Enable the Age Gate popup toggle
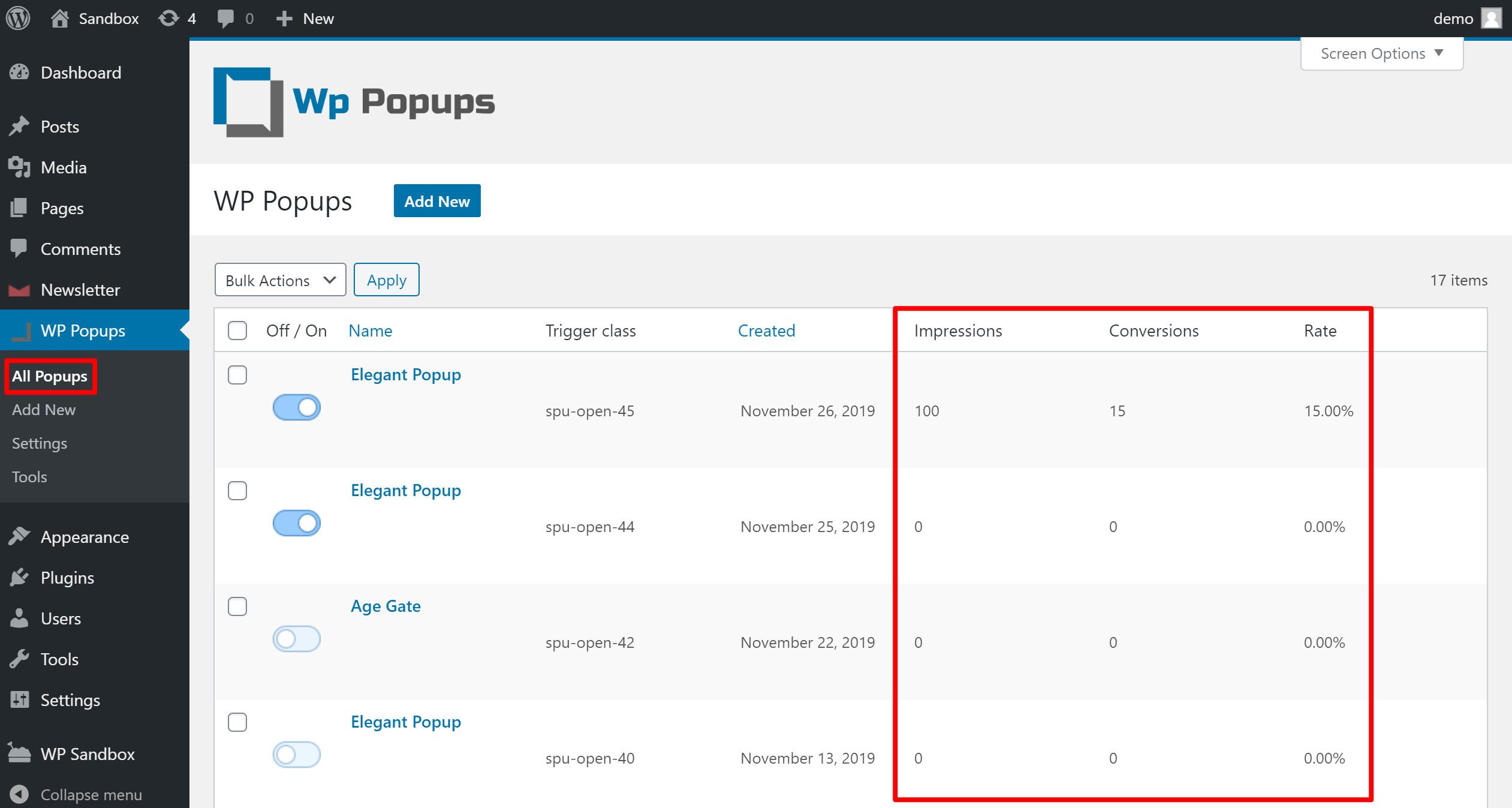This screenshot has height=808, width=1512. [x=297, y=639]
